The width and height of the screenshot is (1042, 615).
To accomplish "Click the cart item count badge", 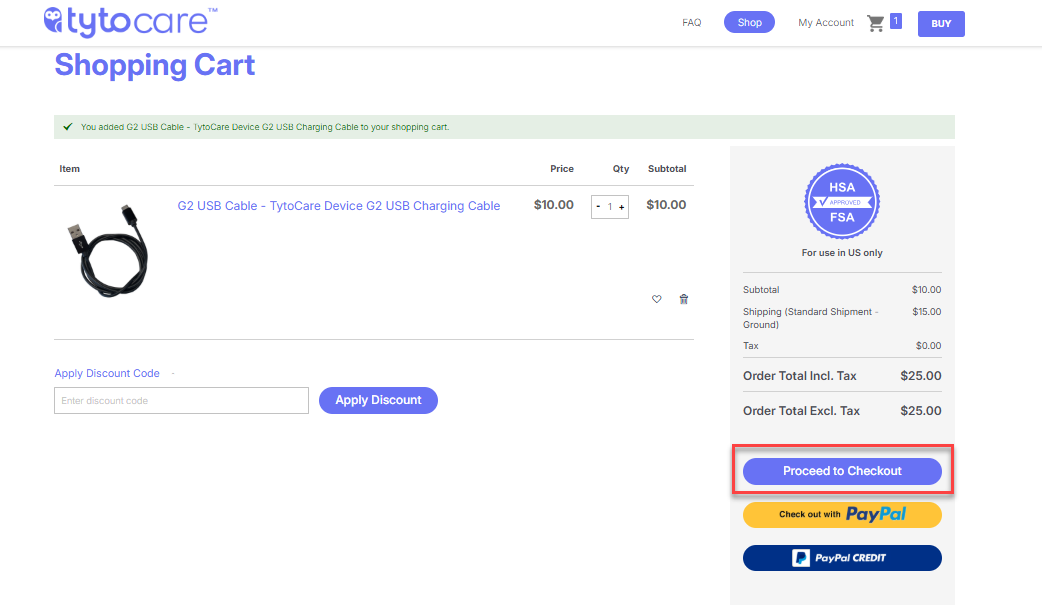I will click(x=896, y=21).
